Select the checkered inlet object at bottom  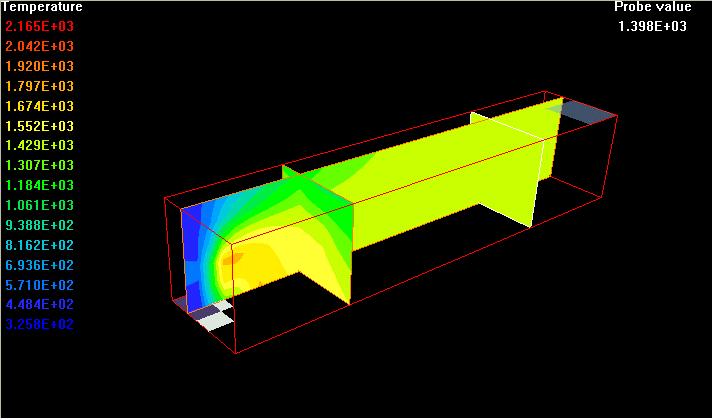(212, 314)
